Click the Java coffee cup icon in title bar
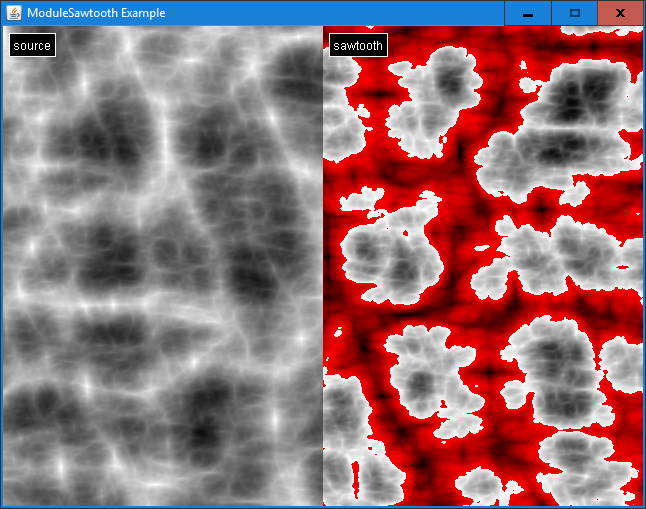Screen dimensions: 646x509 (x=14, y=13)
